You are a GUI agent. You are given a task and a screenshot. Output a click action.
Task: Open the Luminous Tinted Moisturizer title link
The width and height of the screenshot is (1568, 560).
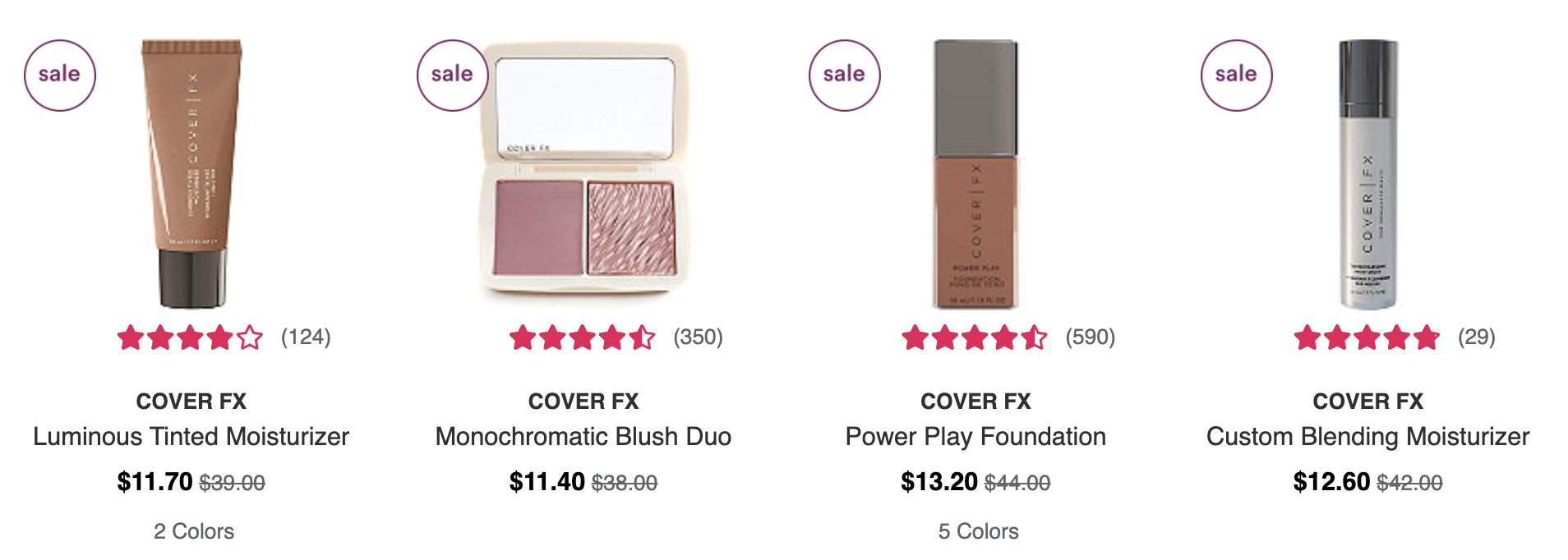[x=191, y=436]
